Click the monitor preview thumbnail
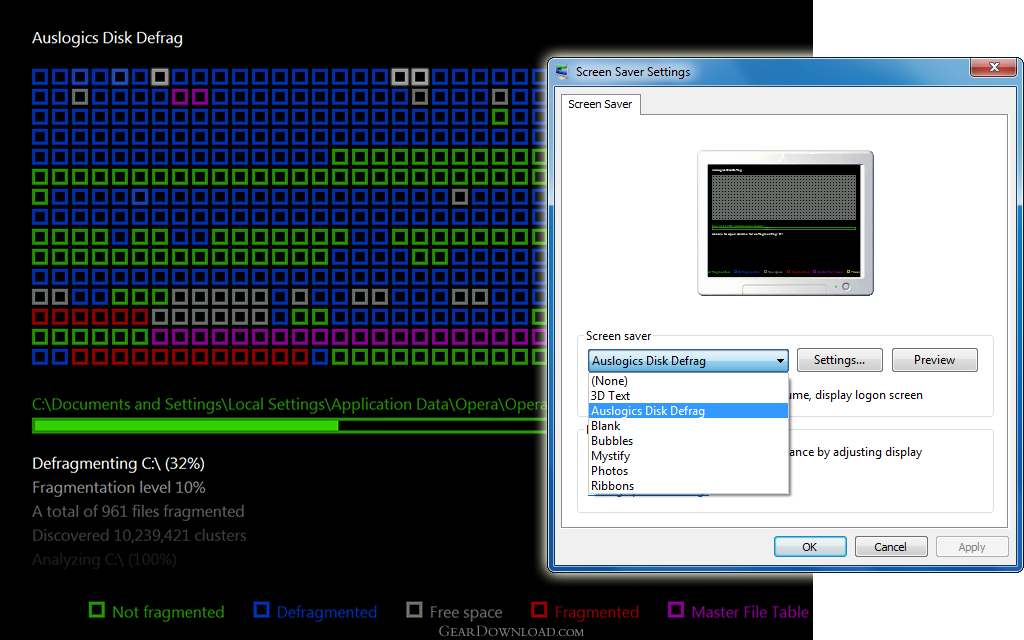1024x640 pixels. tap(785, 223)
